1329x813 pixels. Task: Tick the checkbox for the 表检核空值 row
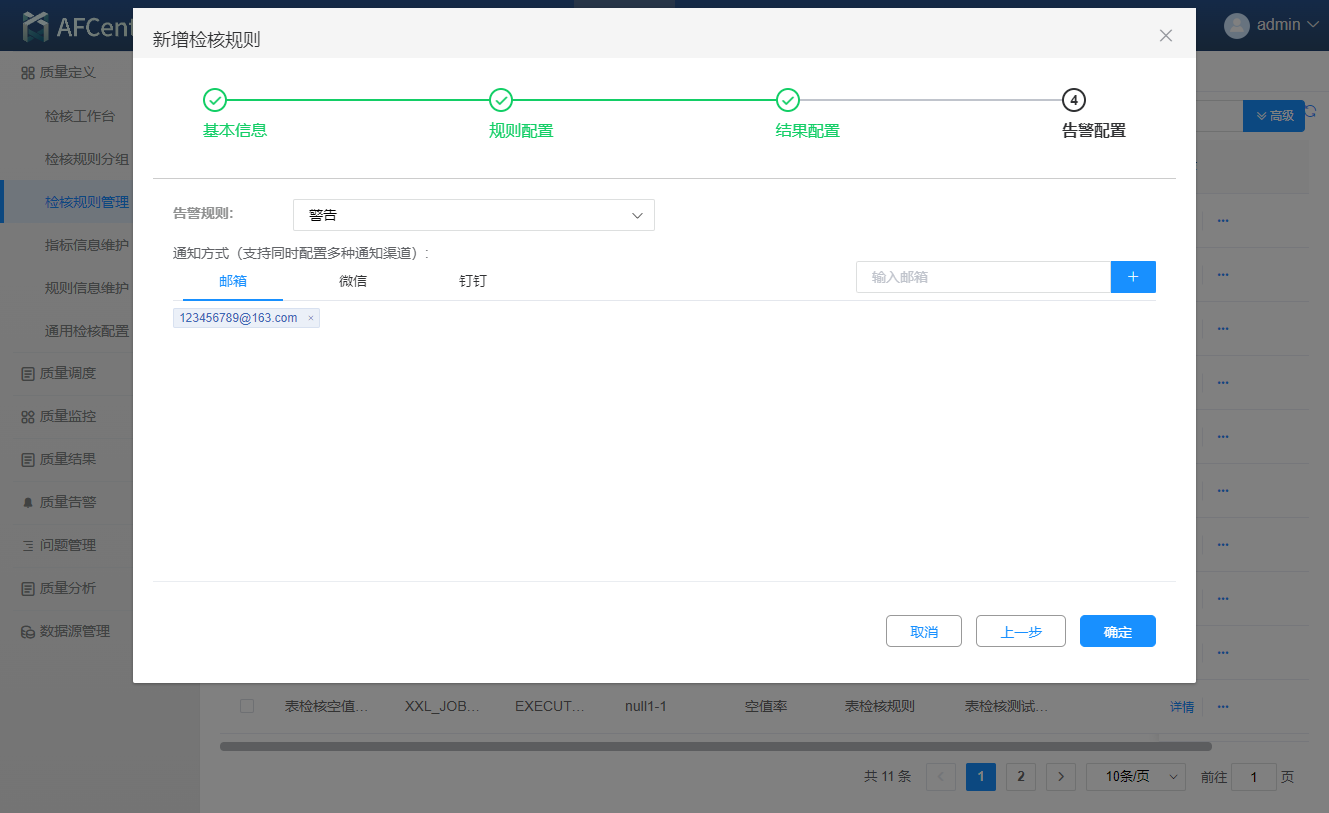[247, 706]
